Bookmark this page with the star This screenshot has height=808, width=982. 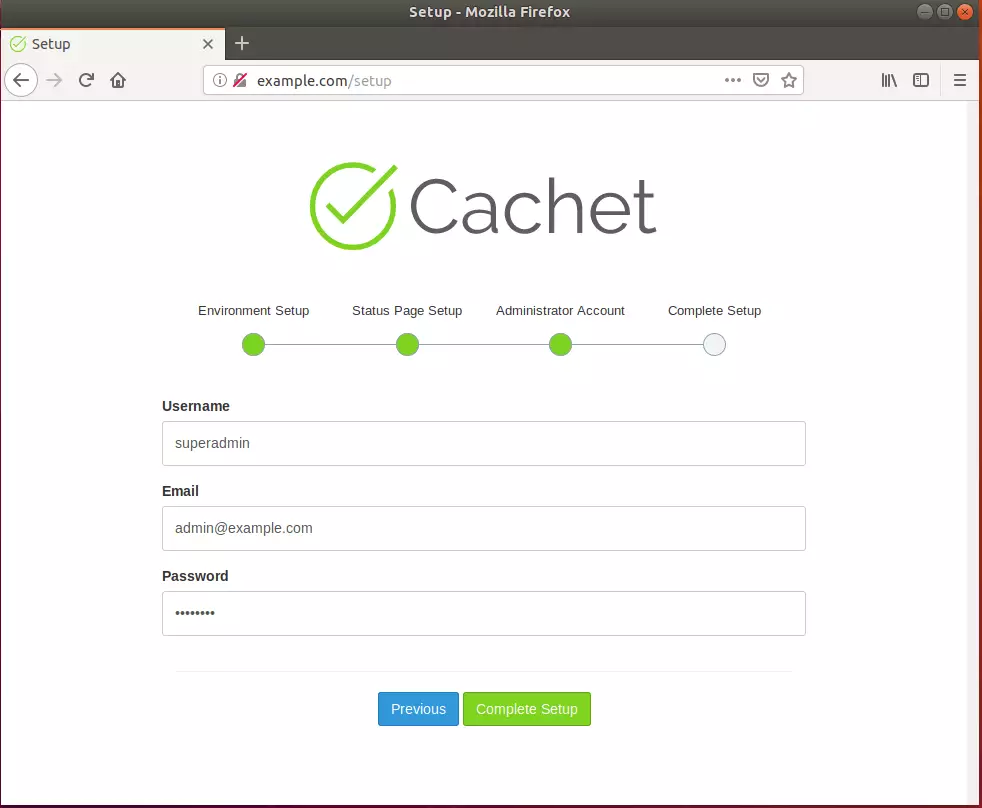click(789, 80)
